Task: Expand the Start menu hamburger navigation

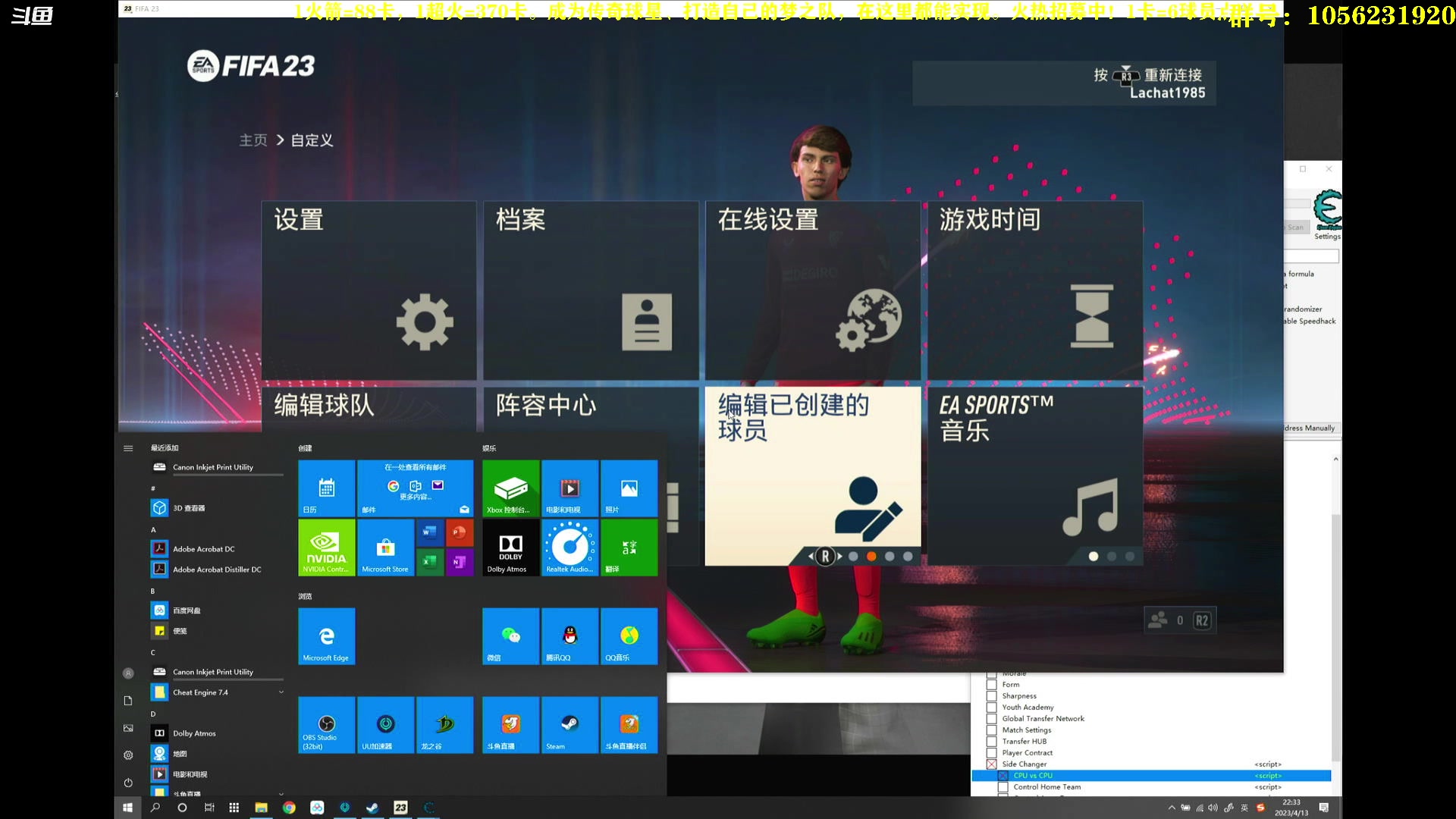Action: coord(128,448)
